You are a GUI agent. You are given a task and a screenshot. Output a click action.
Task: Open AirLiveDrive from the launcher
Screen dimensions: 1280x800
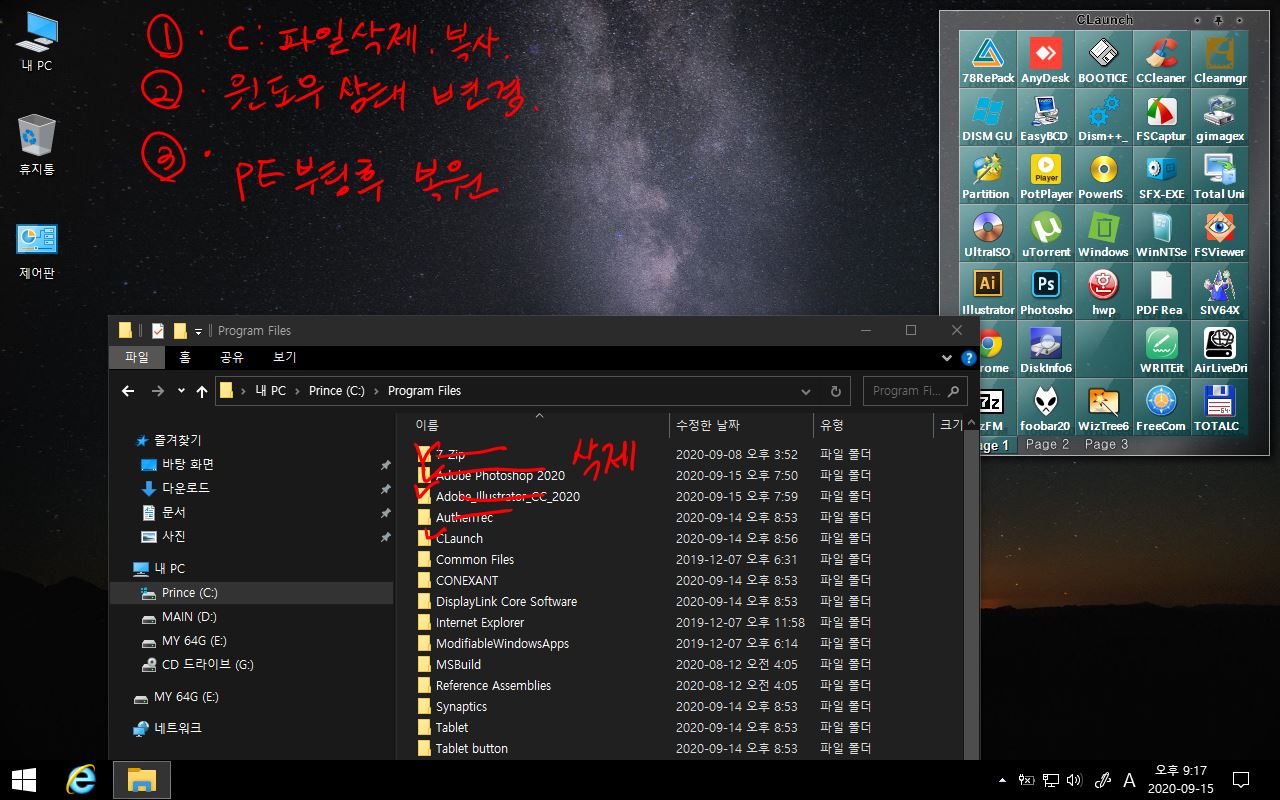click(x=1220, y=349)
